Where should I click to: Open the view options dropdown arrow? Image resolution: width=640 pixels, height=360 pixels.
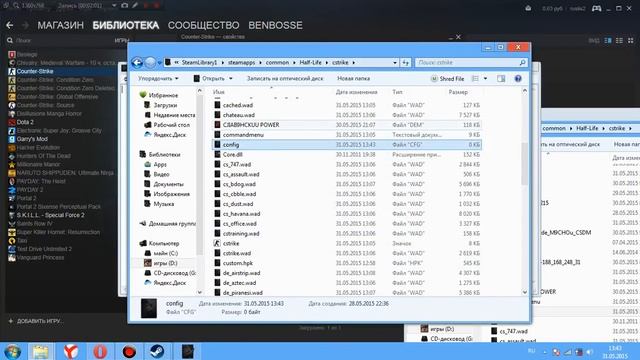click(x=485, y=78)
